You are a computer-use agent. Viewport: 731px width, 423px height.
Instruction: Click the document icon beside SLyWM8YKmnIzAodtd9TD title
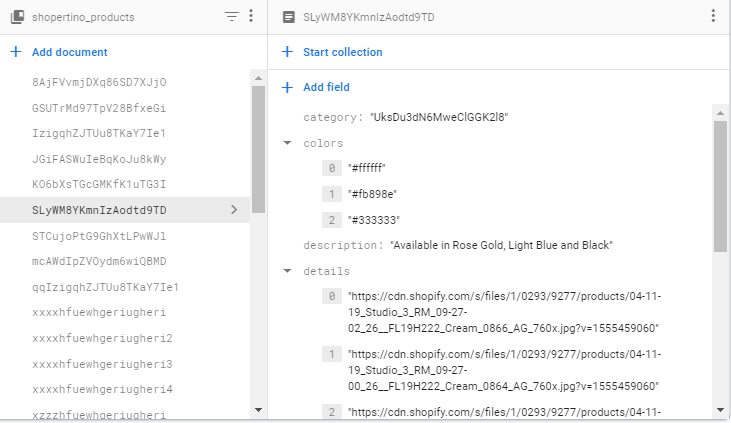coord(289,17)
